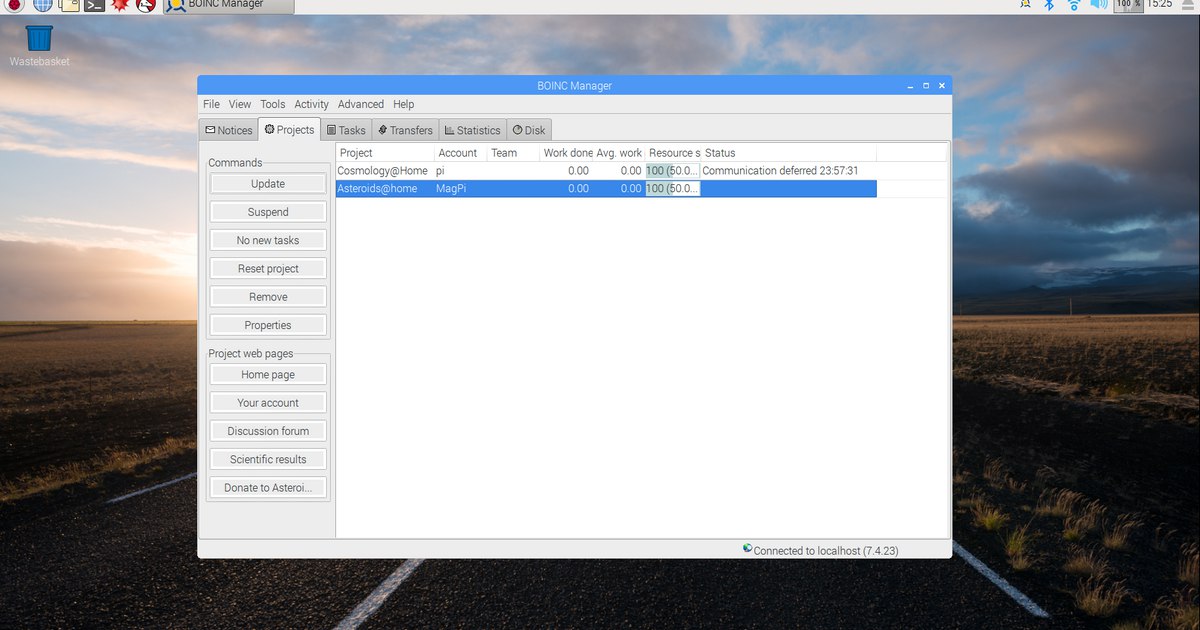This screenshot has height=630, width=1200.
Task: Minimize the BOINC Manager window
Action: coord(910,86)
